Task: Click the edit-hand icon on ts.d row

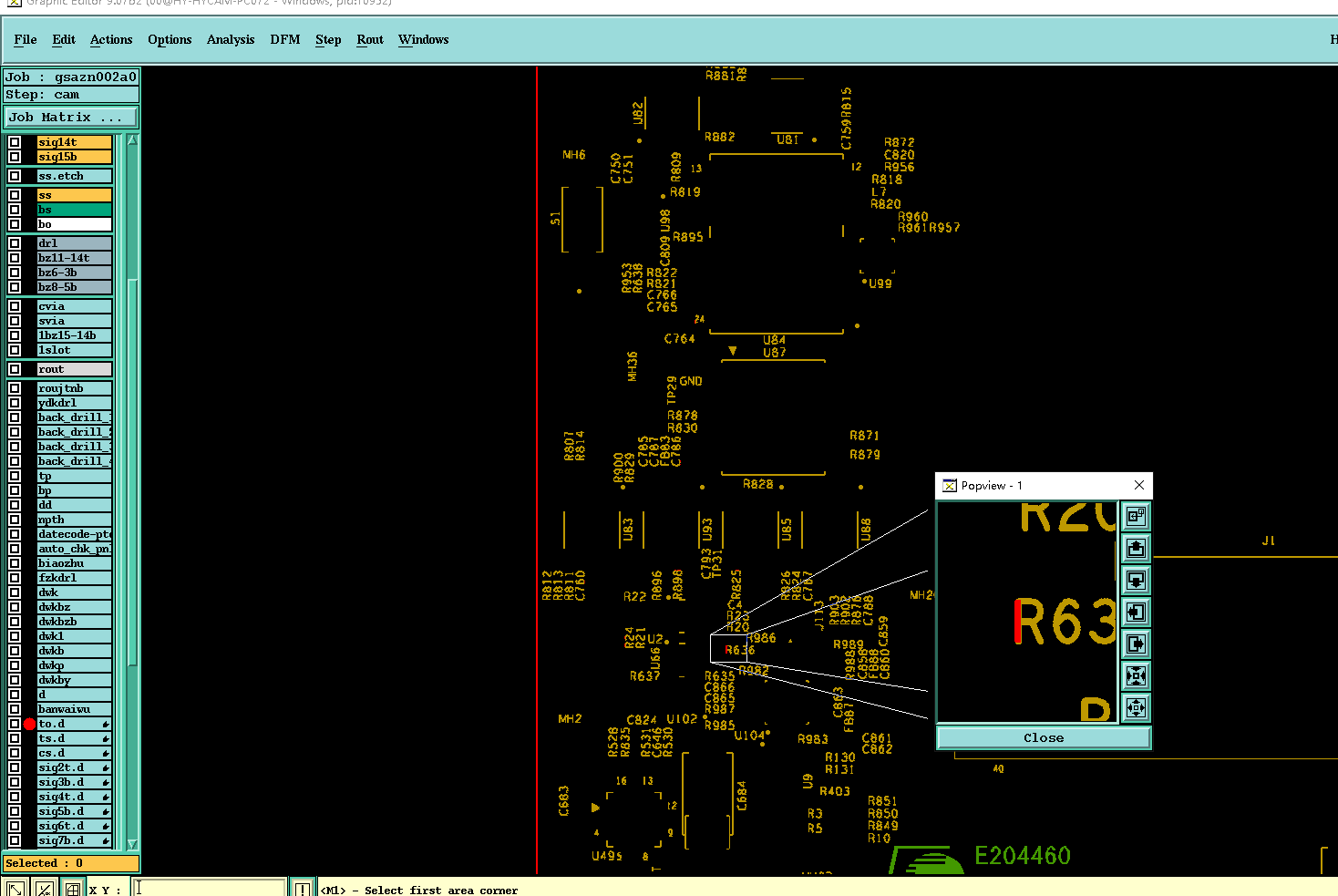Action: coord(106,739)
